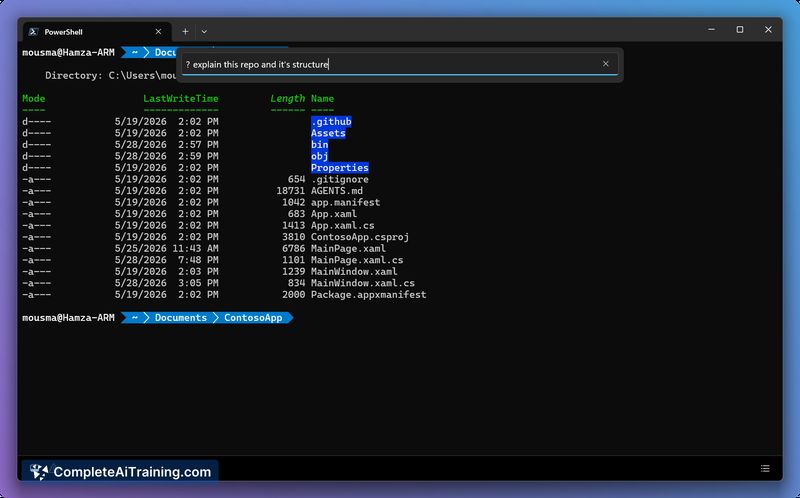The image size is (800, 498).
Task: Click the .github folder name
Action: coord(331,121)
